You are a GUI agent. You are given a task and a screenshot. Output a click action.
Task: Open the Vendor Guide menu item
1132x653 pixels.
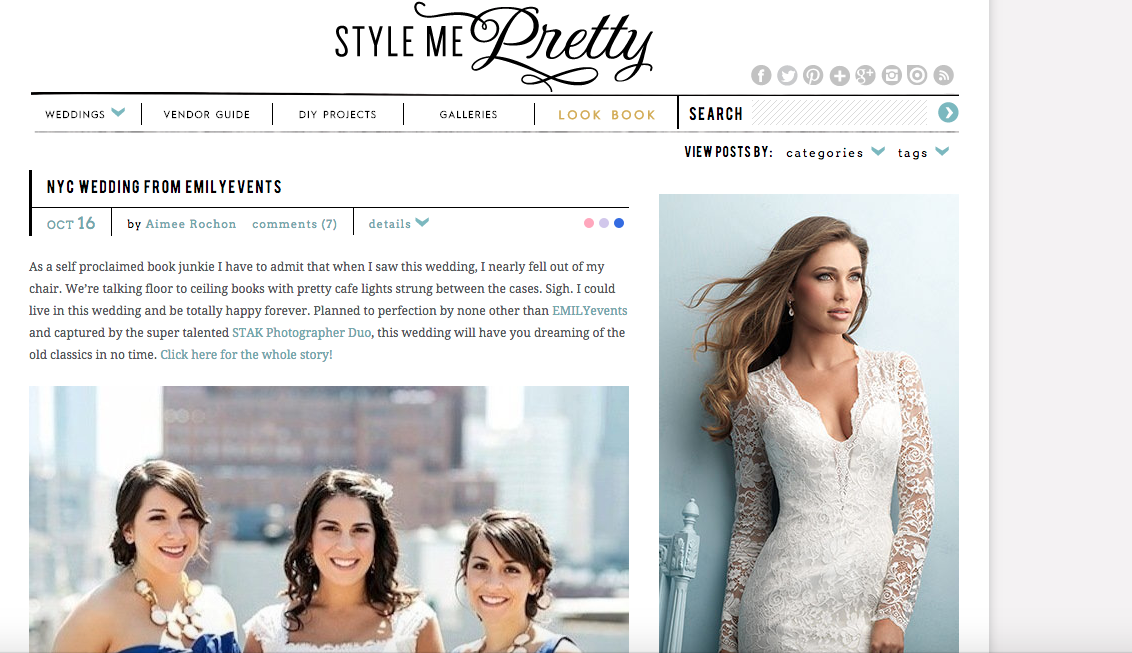206,114
